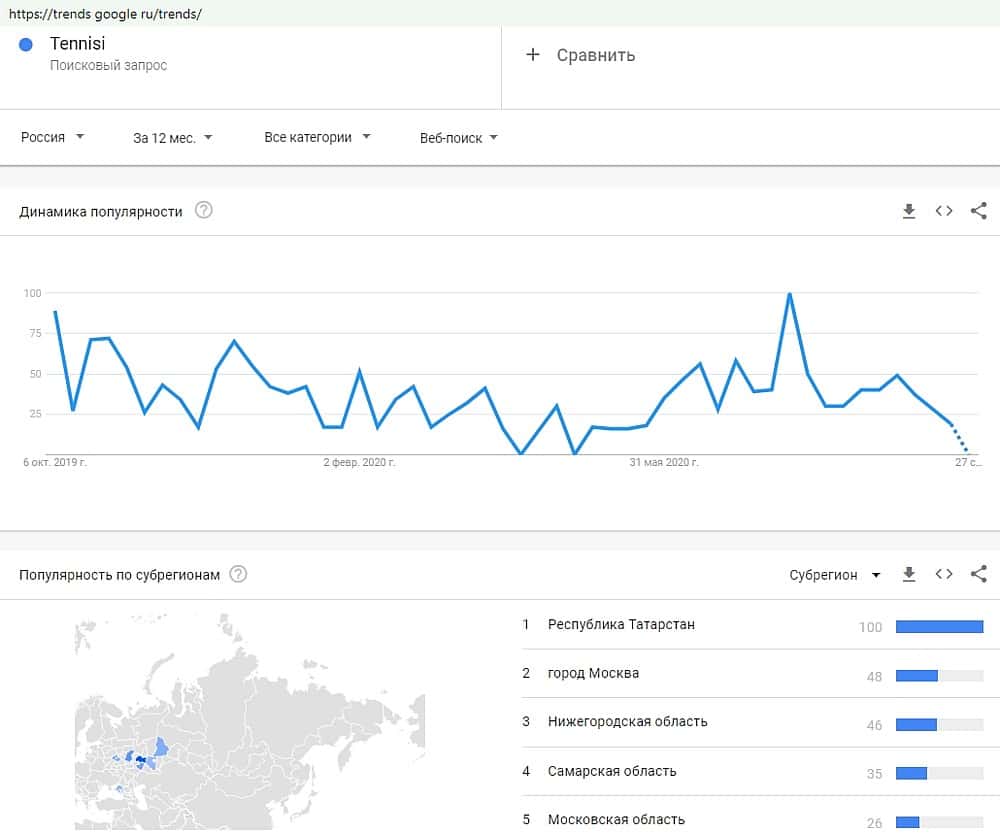The width and height of the screenshot is (1000, 833).
Task: Open the Россия country dropdown
Action: coord(52,137)
